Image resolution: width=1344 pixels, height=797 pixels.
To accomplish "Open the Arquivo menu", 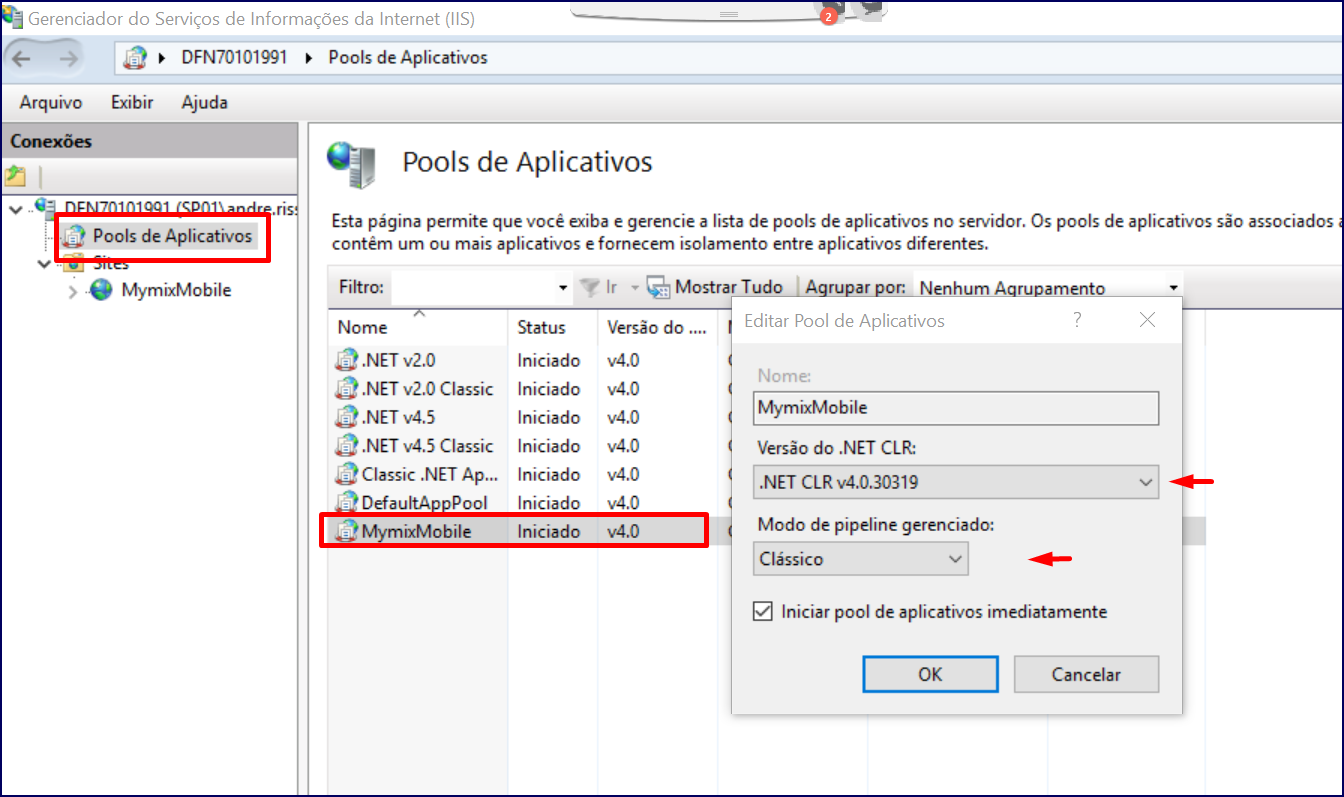I will pos(51,102).
